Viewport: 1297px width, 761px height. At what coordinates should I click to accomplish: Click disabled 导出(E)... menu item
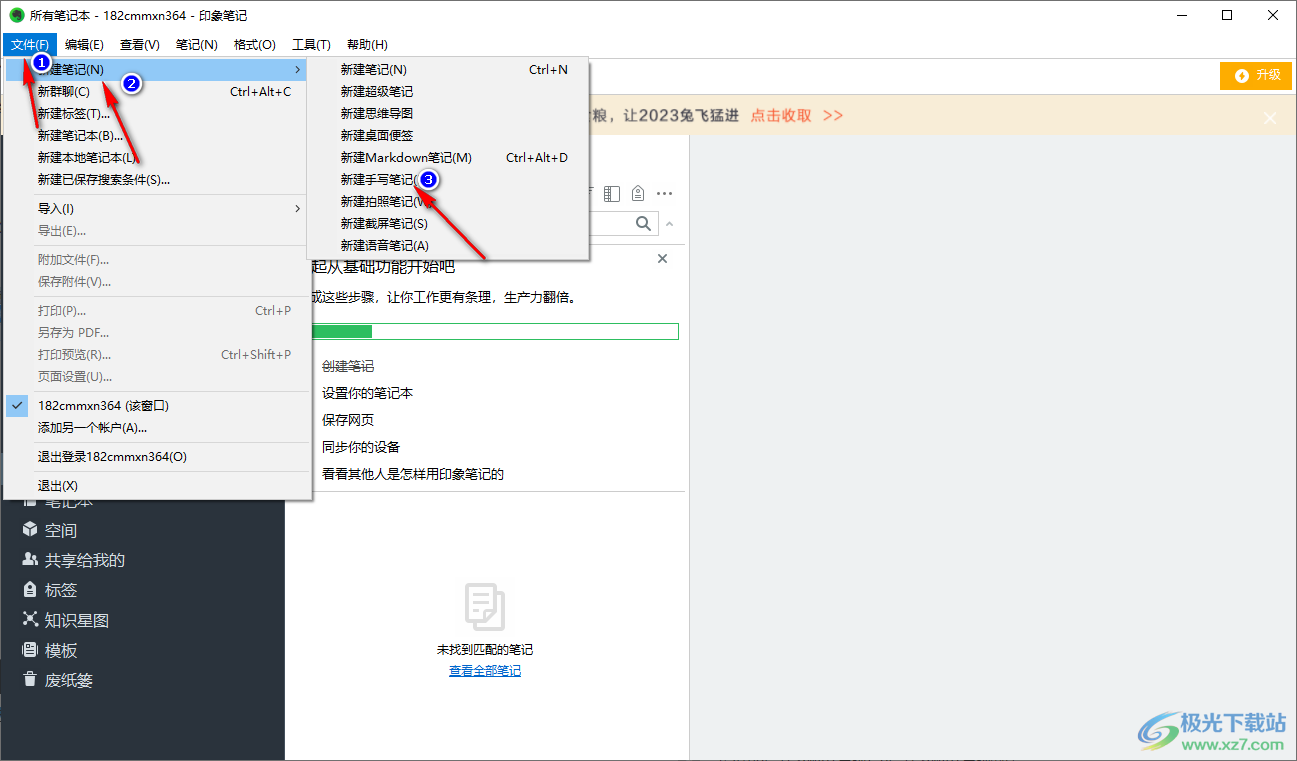pyautogui.click(x=158, y=231)
